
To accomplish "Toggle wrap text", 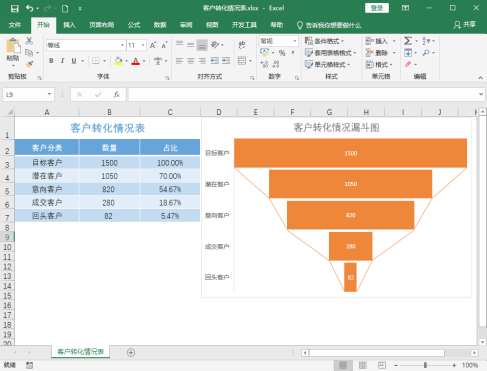I will (x=242, y=44).
